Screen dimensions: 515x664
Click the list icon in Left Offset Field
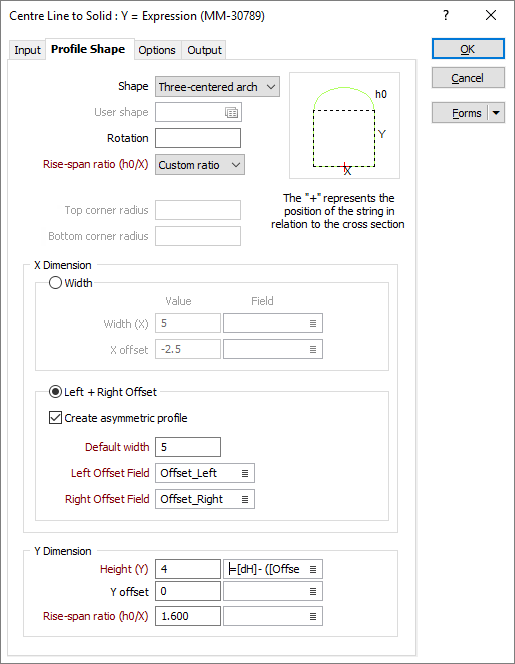[x=245, y=473]
